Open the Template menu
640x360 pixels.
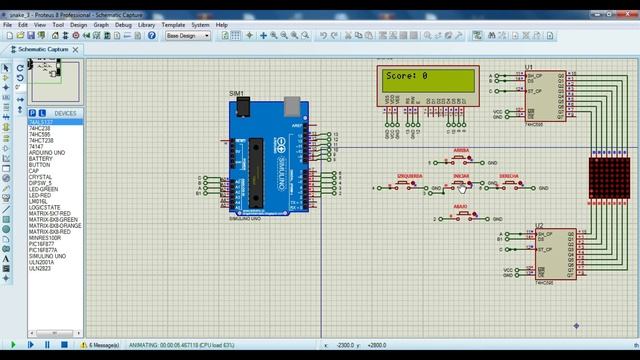[x=173, y=25]
